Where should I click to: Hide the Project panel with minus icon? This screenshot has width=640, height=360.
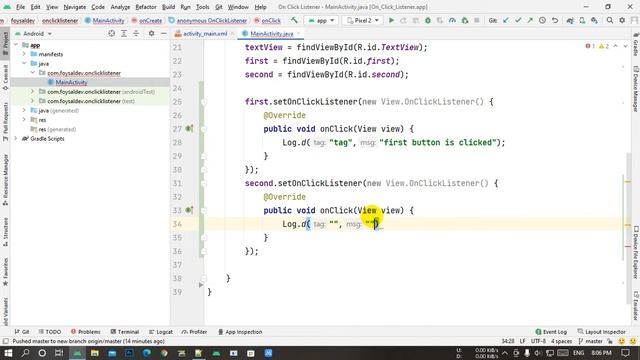[x=163, y=33]
